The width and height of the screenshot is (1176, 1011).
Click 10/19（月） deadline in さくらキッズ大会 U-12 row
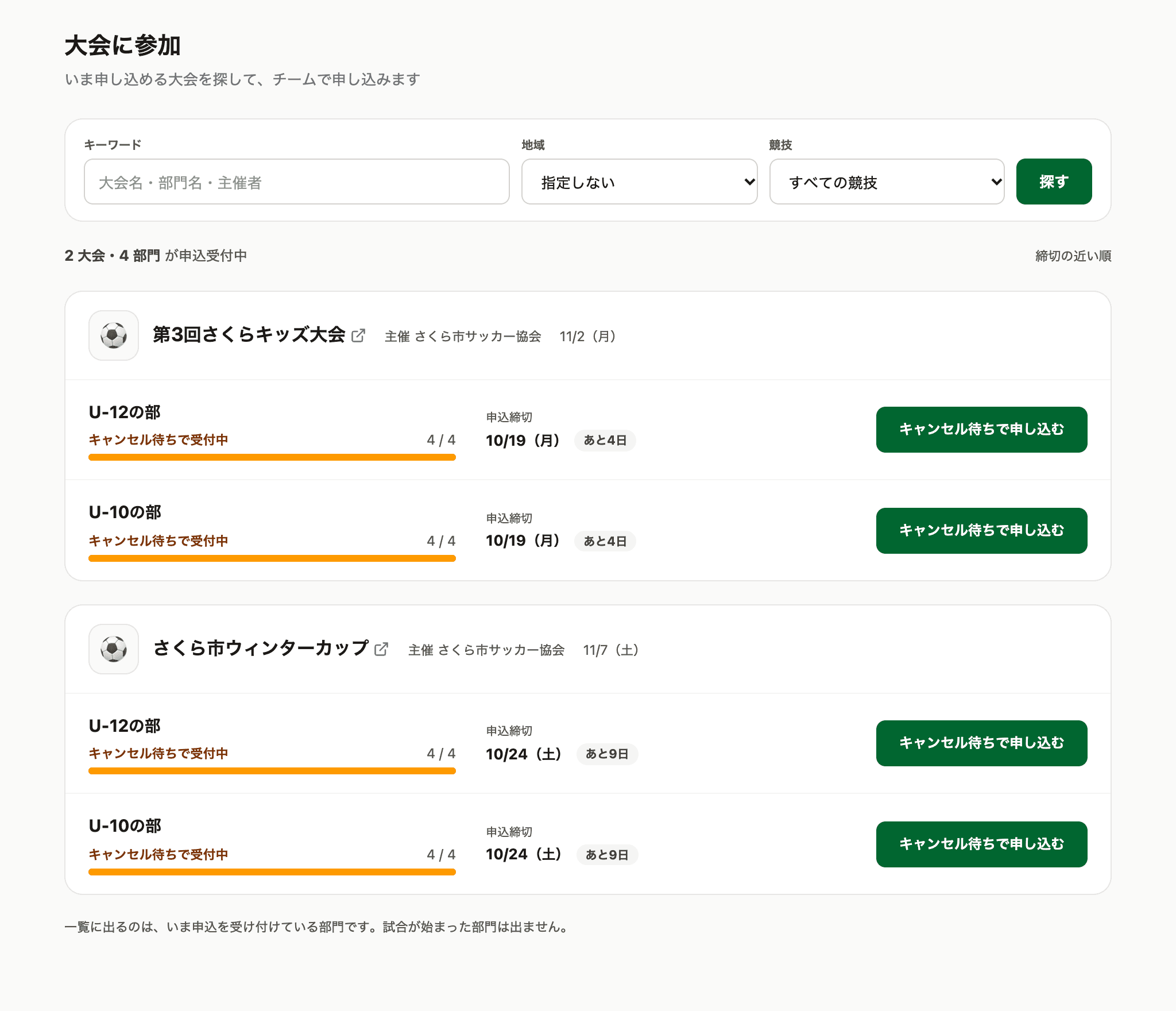point(523,441)
